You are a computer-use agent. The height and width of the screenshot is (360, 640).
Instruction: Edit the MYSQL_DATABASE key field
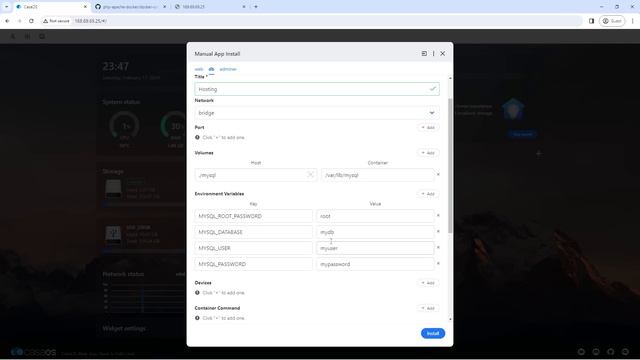click(x=253, y=232)
